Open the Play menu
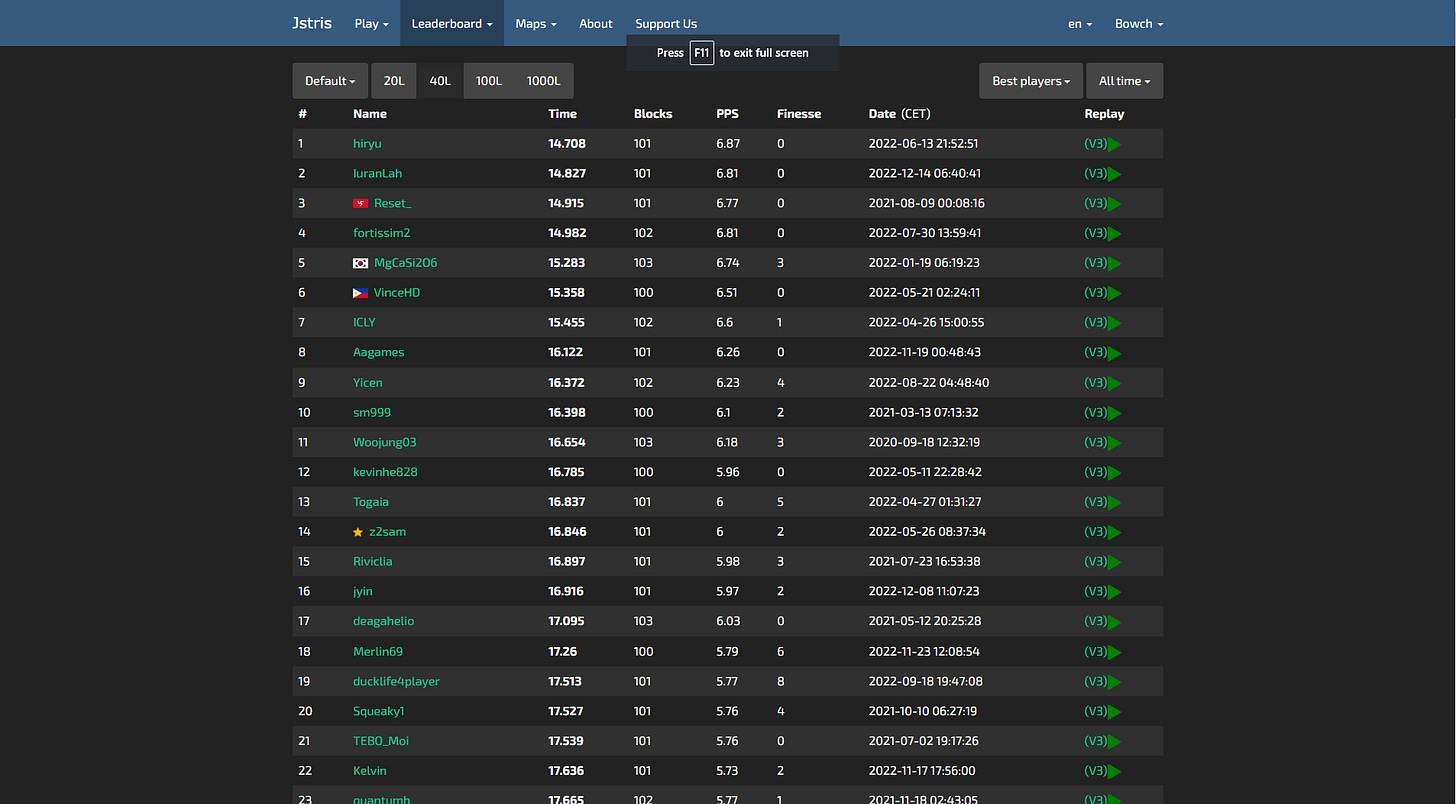 pyautogui.click(x=371, y=23)
